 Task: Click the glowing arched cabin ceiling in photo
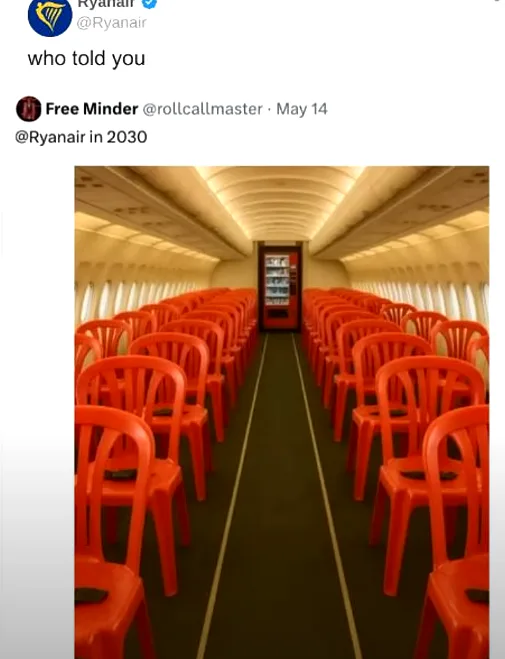tap(279, 202)
